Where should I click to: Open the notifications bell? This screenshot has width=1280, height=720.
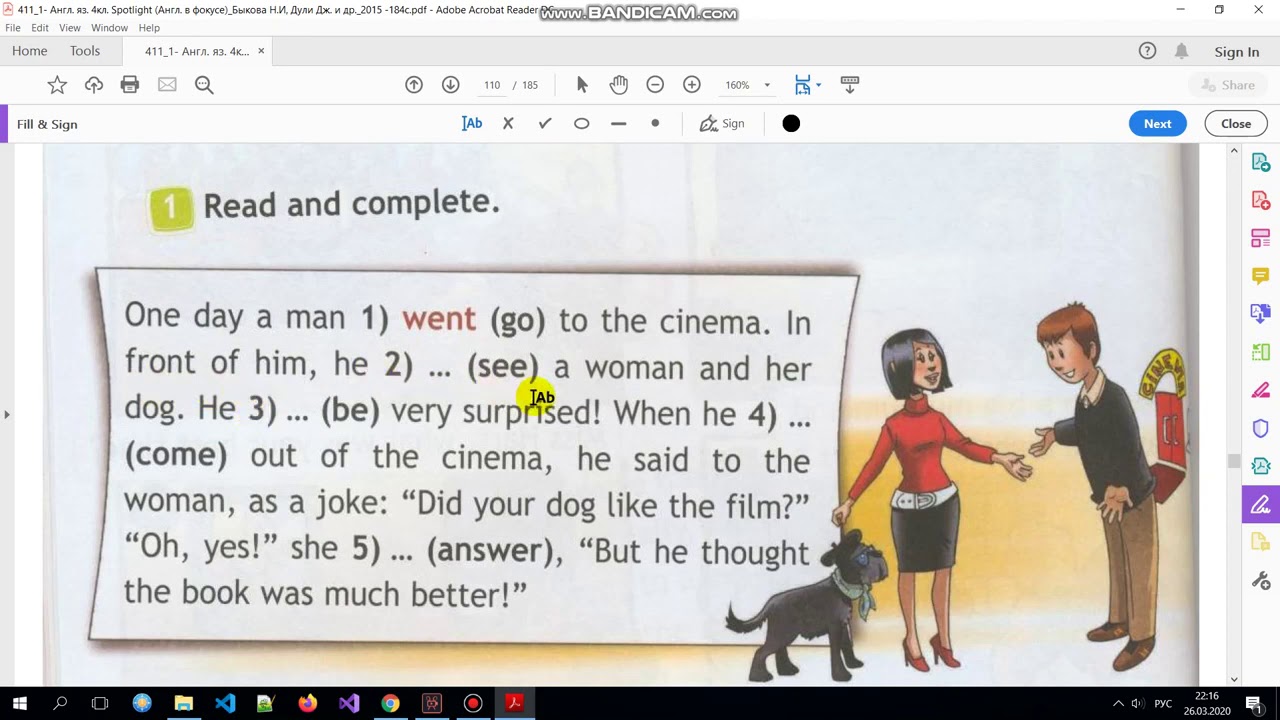[x=1181, y=51]
